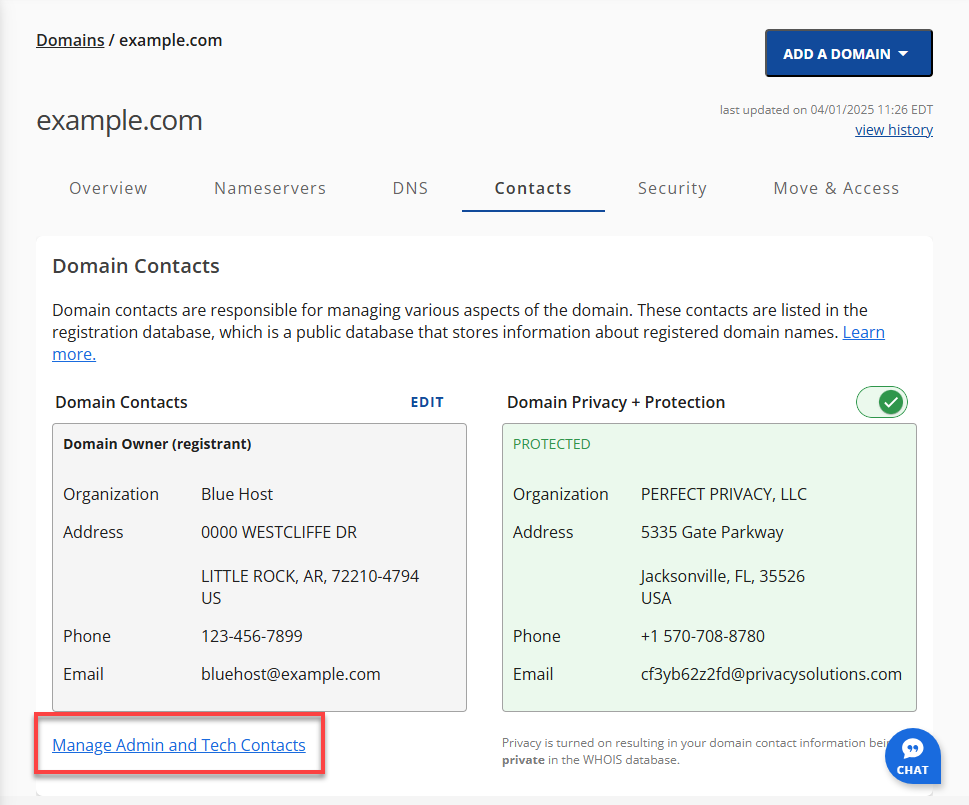Viewport: 969px width, 805px height.
Task: Select the Contacts tab
Action: pyautogui.click(x=532, y=188)
